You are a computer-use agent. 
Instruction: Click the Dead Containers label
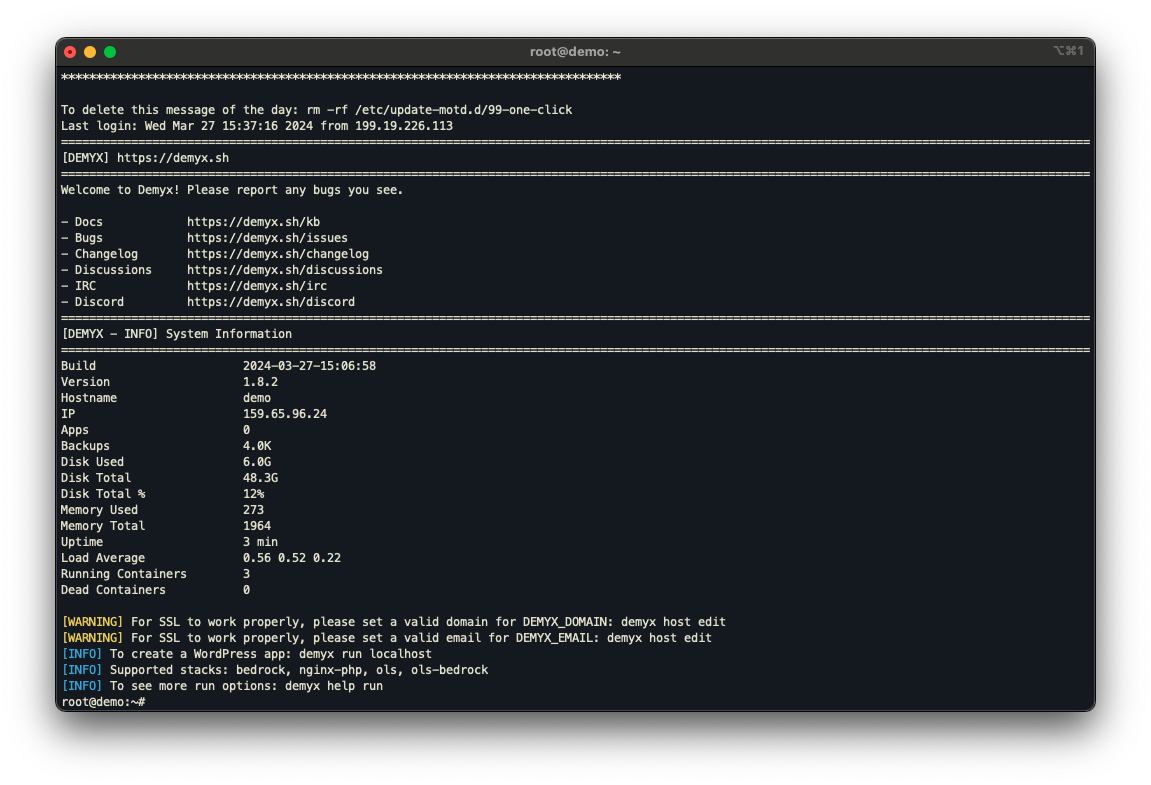click(113, 590)
